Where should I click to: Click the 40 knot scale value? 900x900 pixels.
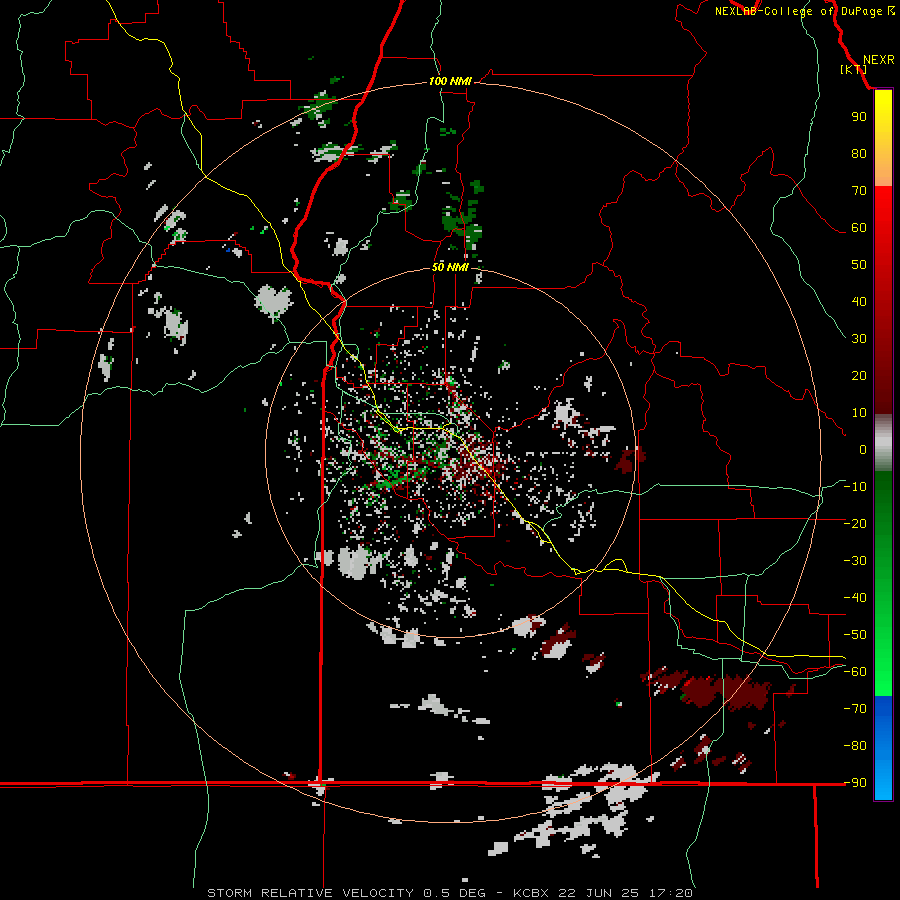859,301
